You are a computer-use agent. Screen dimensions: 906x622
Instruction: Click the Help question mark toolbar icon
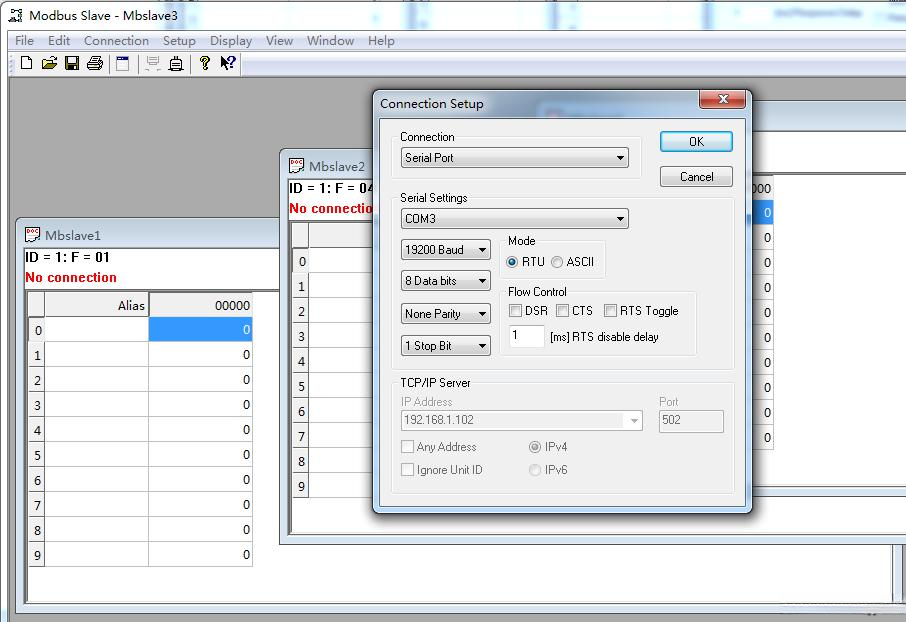(204, 63)
